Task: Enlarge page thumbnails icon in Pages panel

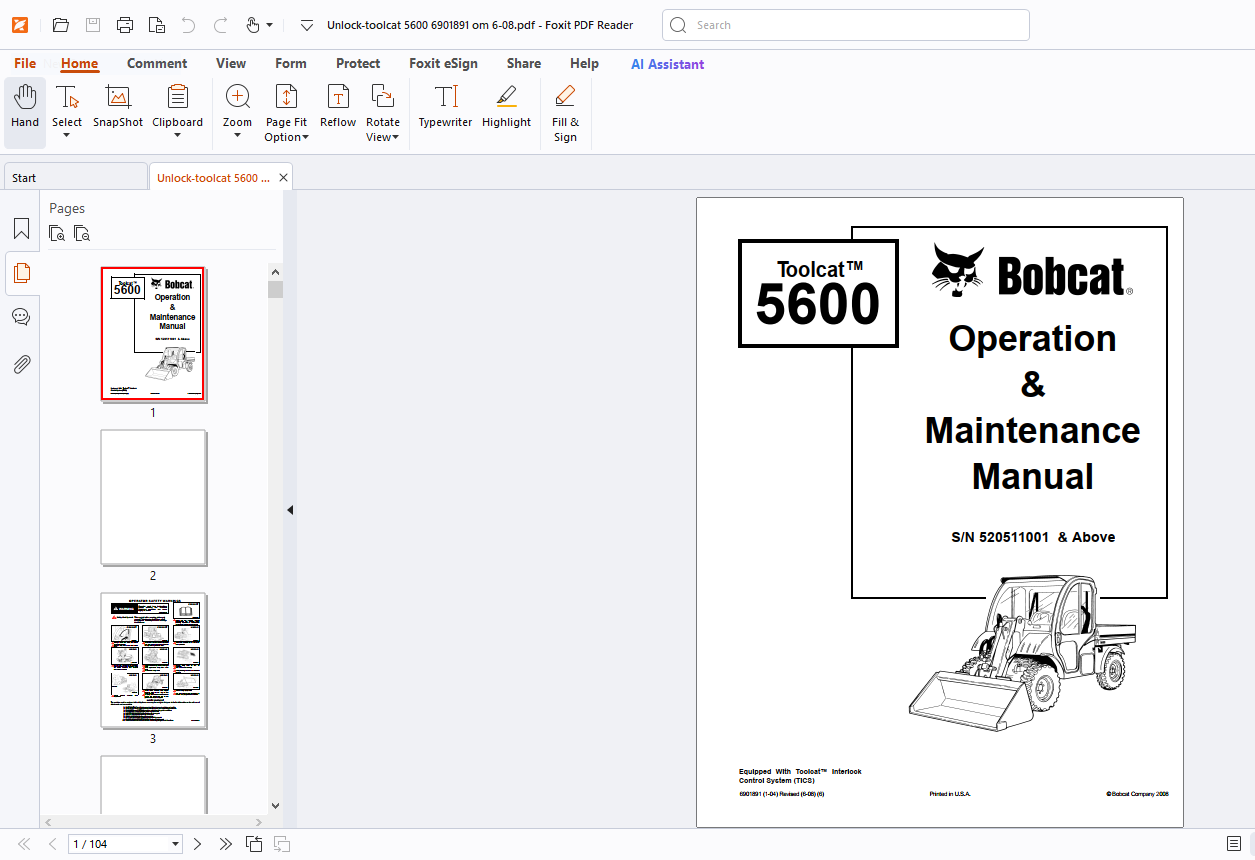Action: (x=58, y=234)
